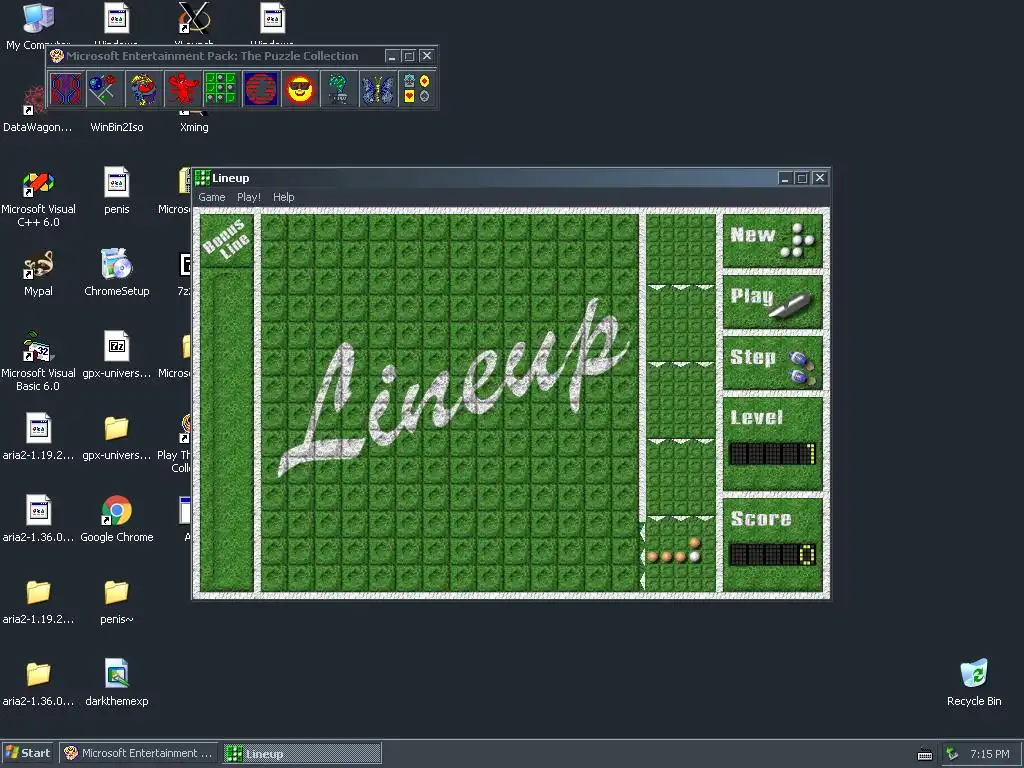The image size is (1024, 768).
Task: Maximize the Lineup window
Action: (802, 178)
